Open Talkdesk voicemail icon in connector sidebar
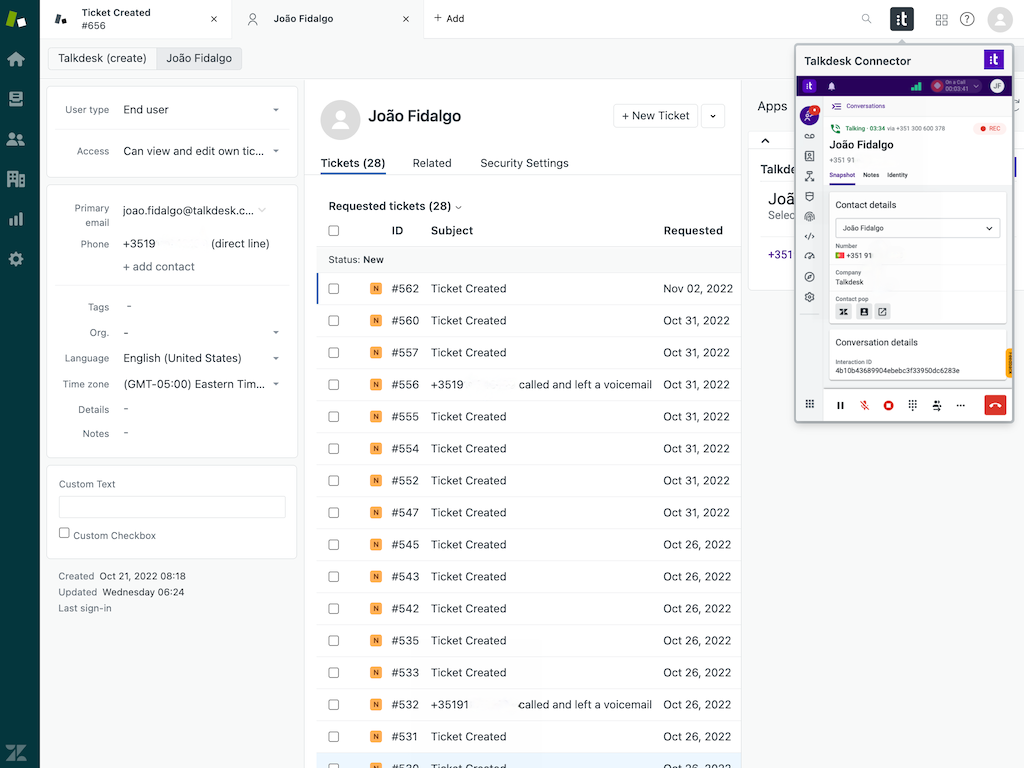 [x=809, y=136]
